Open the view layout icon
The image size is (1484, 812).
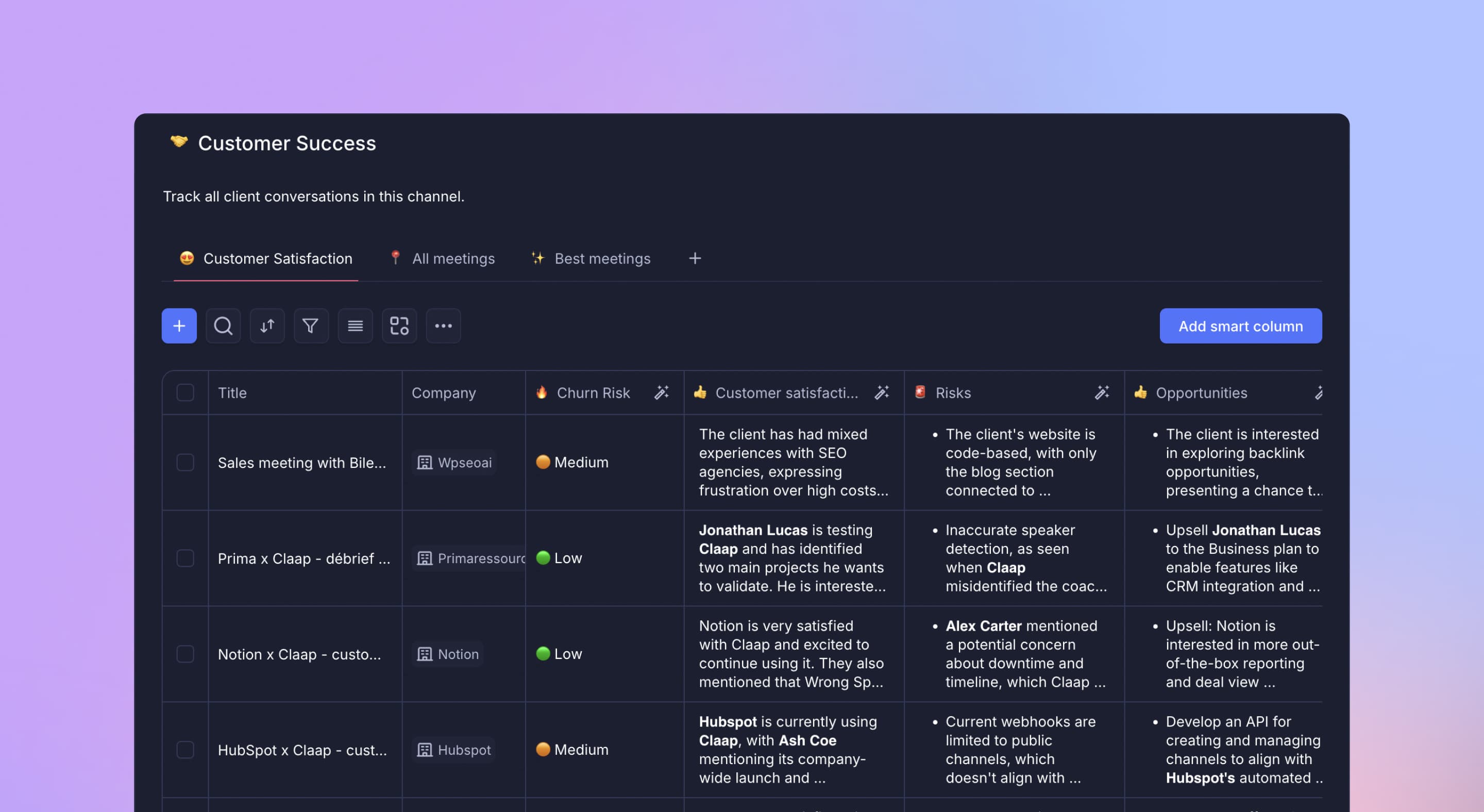399,326
